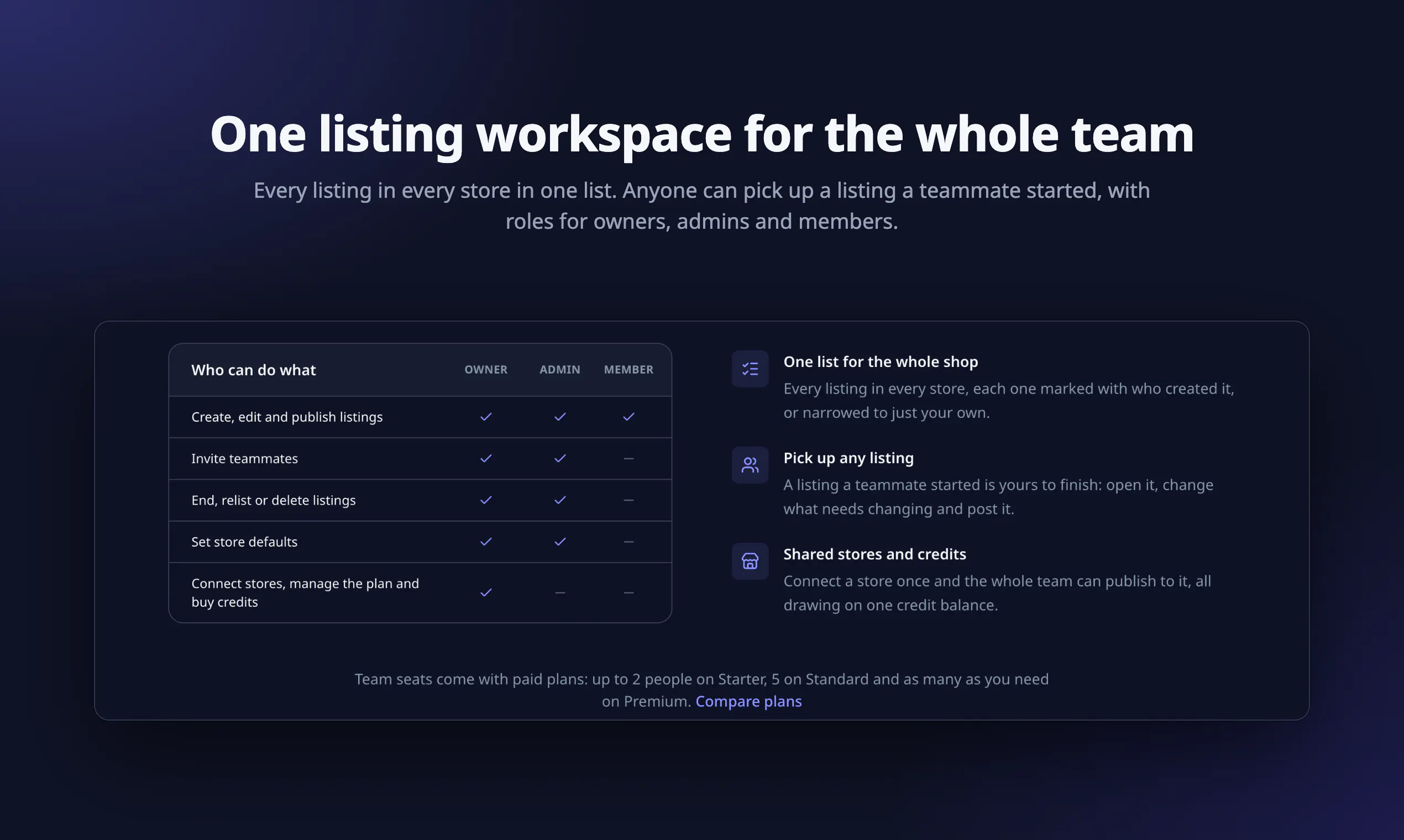Click the Who can do what table title
The image size is (1404, 840).
254,370
